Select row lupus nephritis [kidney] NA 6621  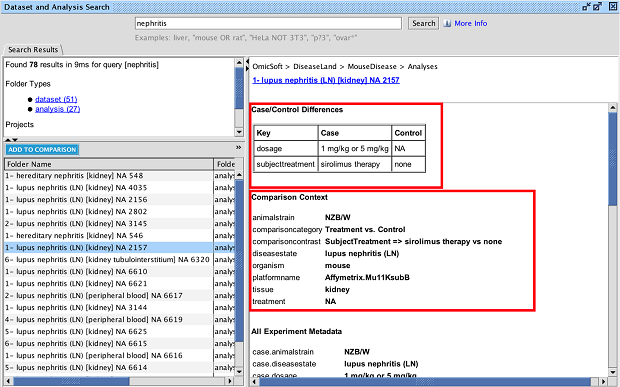109,283
